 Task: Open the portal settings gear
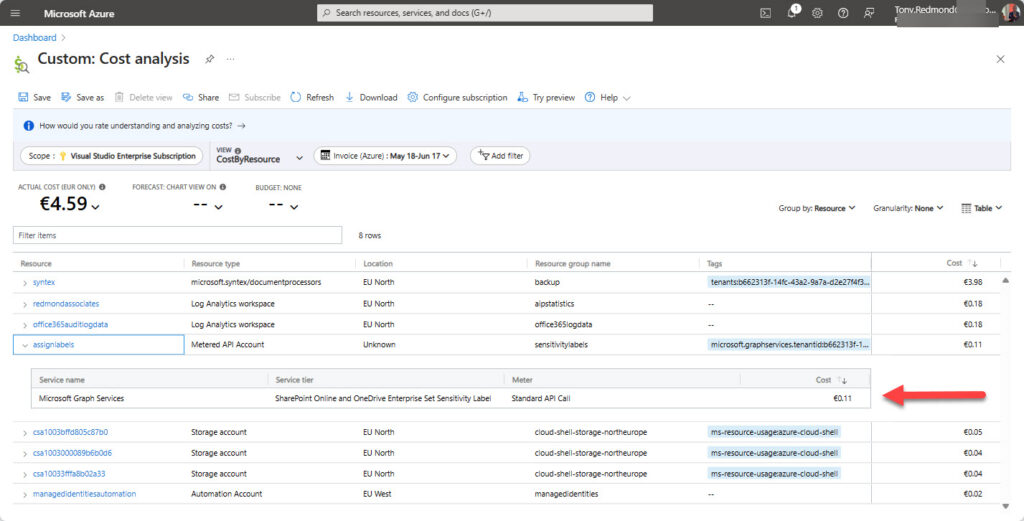[x=817, y=13]
